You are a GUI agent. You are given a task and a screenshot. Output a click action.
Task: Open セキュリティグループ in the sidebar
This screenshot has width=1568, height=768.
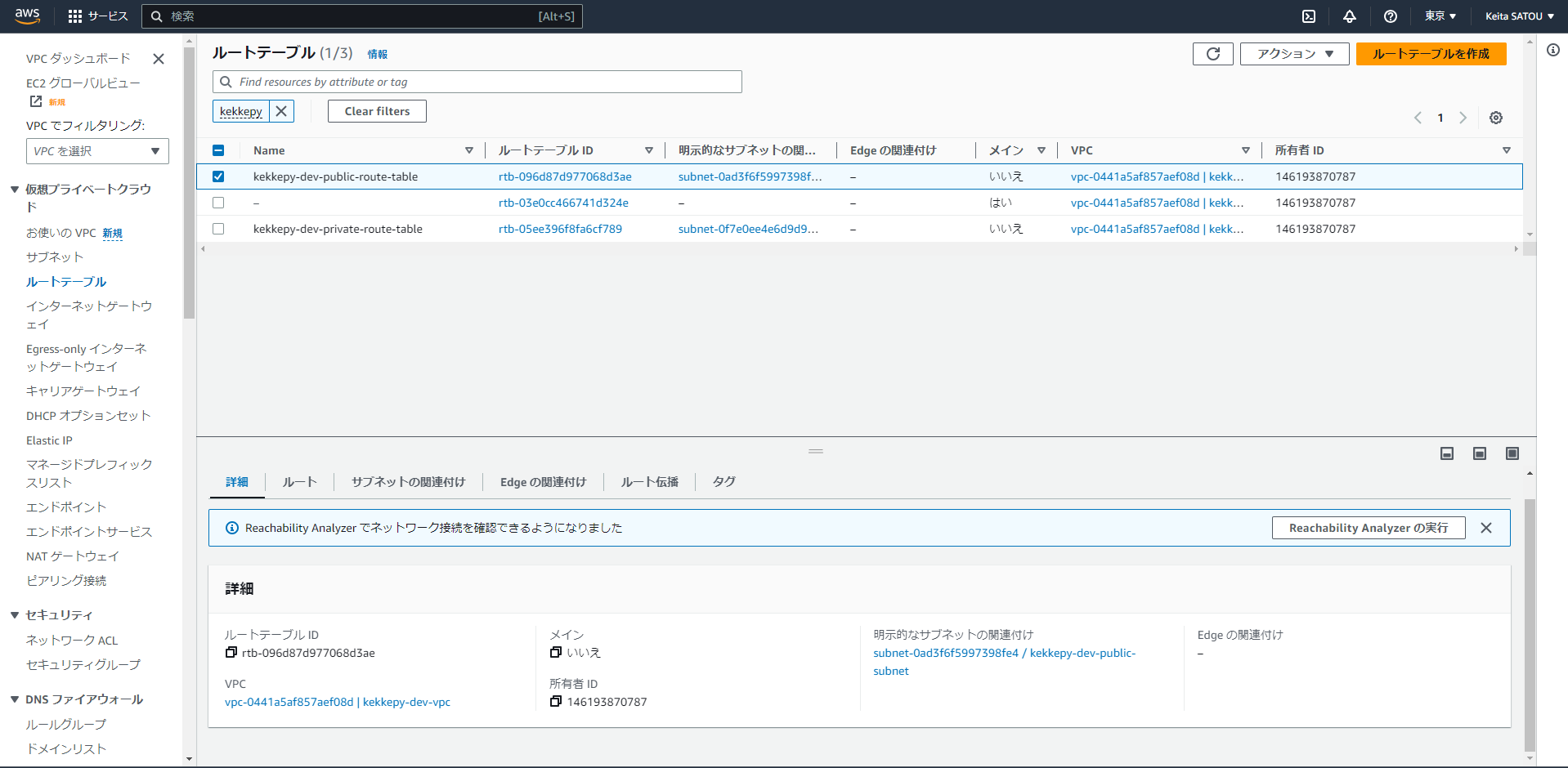83,665
